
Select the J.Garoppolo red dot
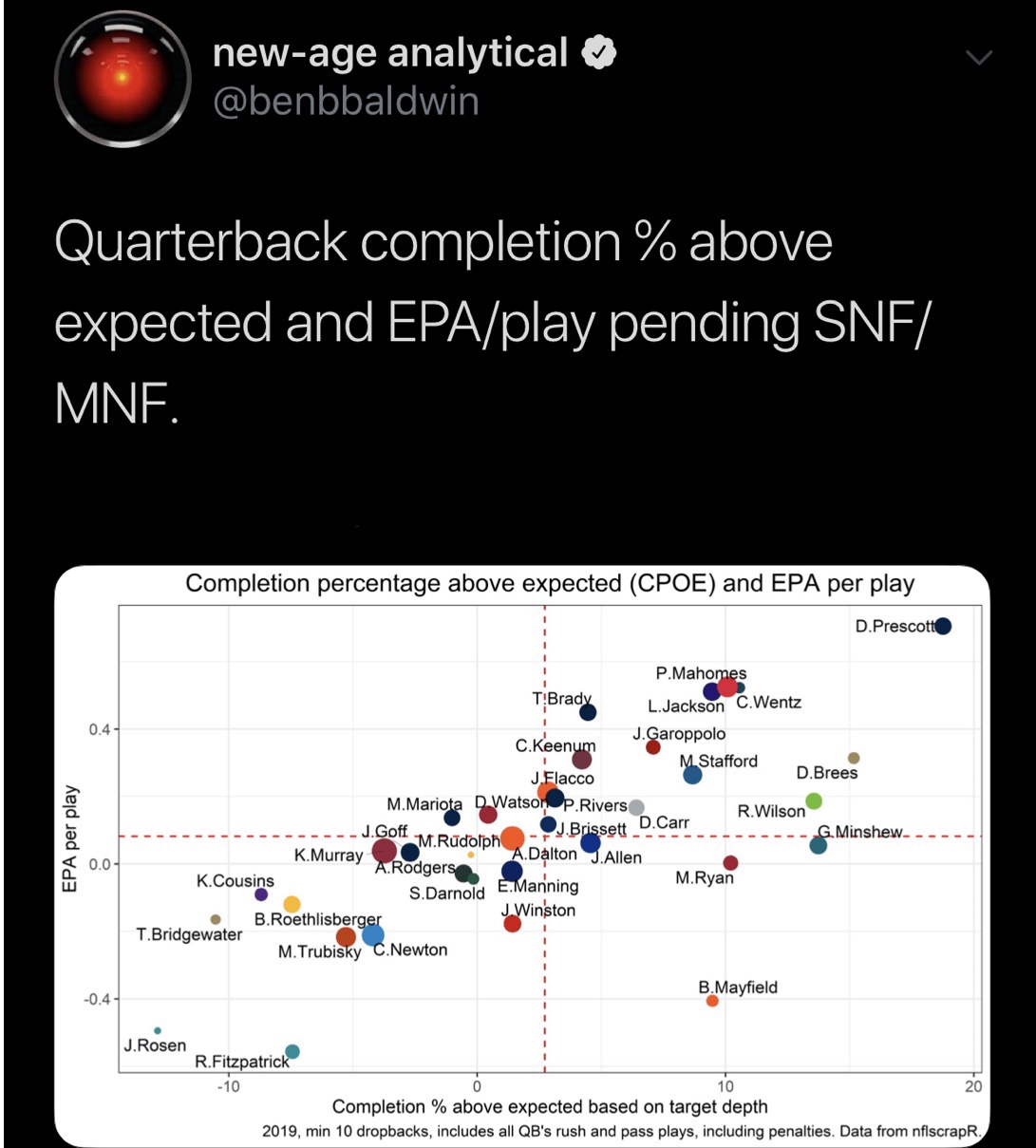(653, 747)
